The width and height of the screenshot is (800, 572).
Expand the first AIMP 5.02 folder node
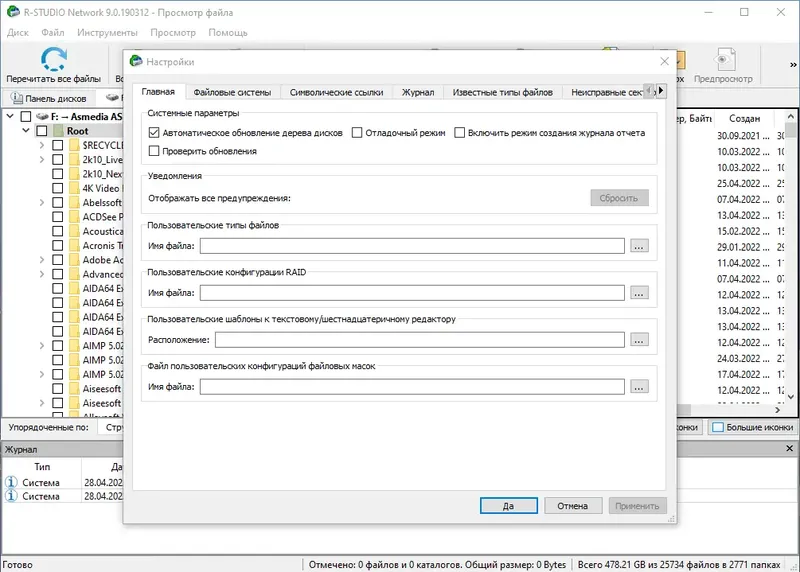(x=42, y=345)
